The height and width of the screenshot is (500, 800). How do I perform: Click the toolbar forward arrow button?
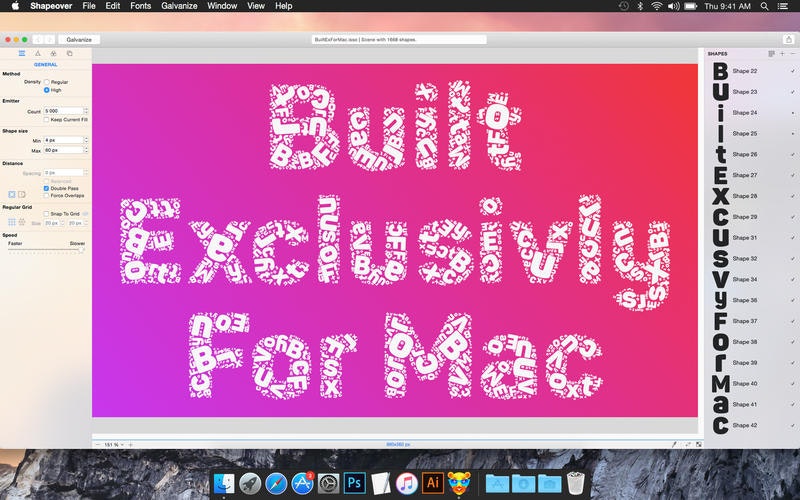point(49,39)
